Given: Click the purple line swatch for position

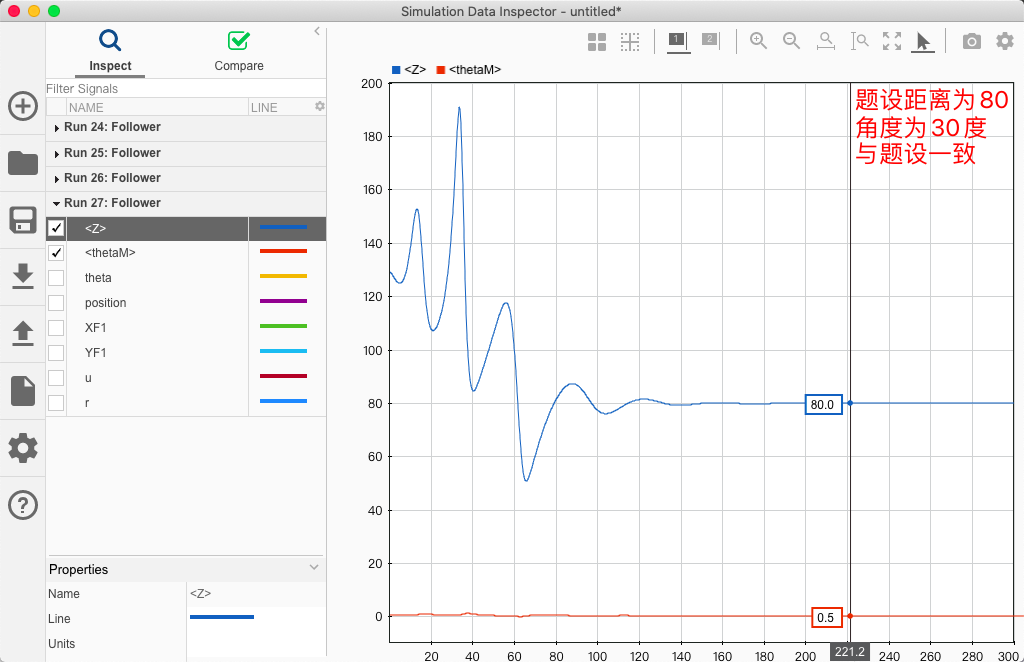Looking at the screenshot, I should point(283,301).
